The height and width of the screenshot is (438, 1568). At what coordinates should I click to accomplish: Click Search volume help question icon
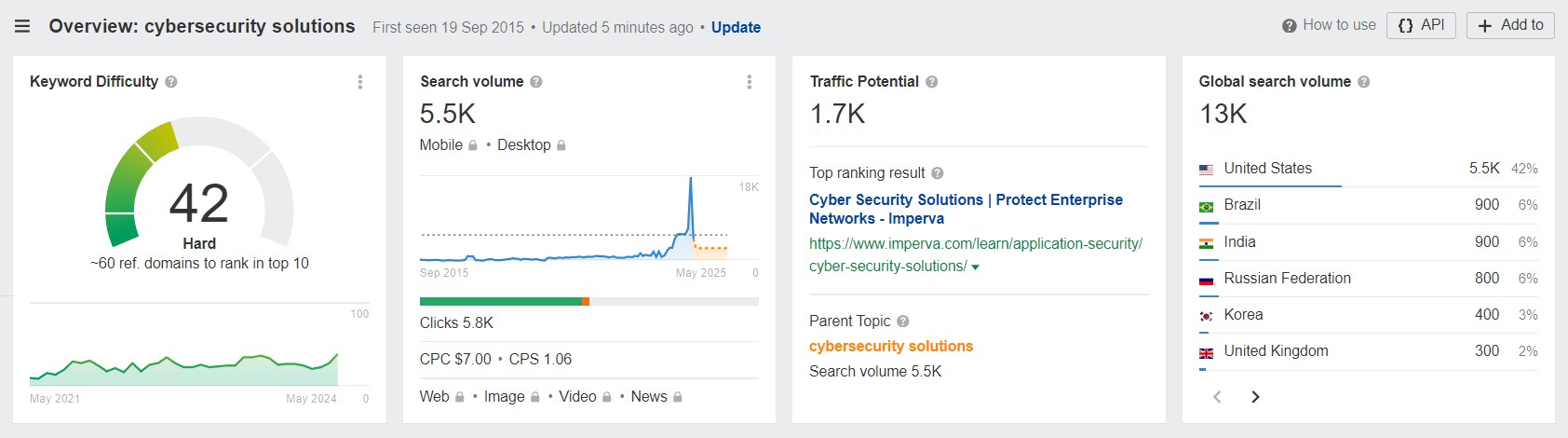tap(536, 82)
